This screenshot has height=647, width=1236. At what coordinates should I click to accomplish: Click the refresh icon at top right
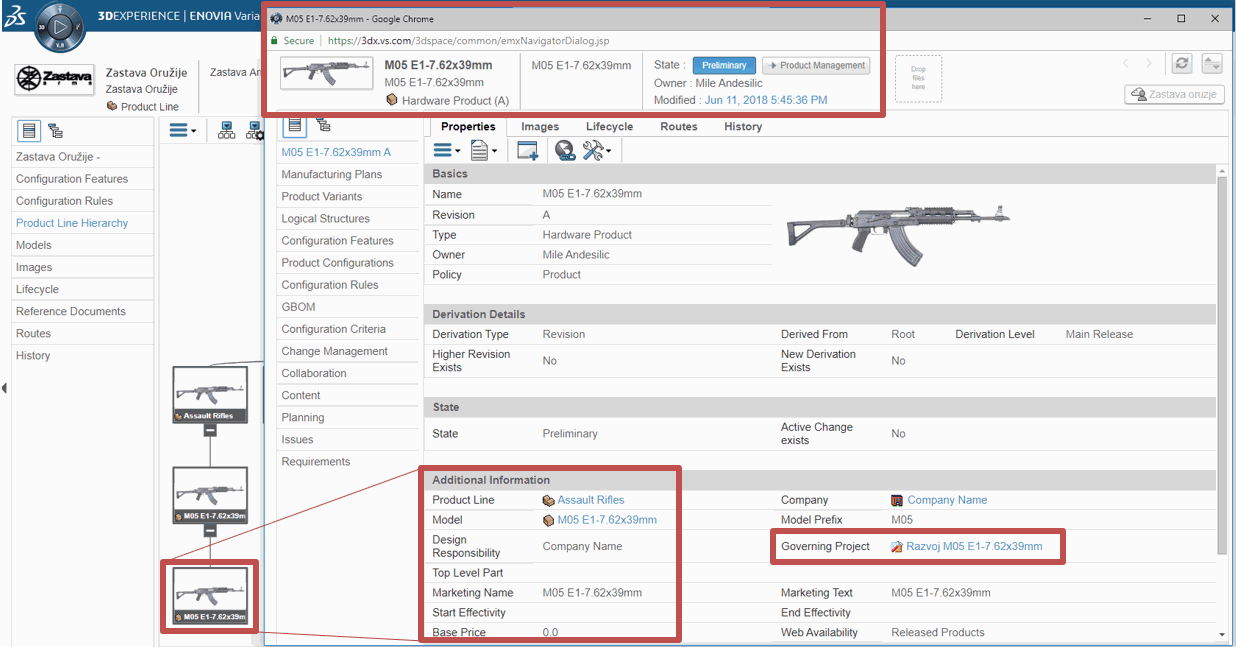(1182, 62)
